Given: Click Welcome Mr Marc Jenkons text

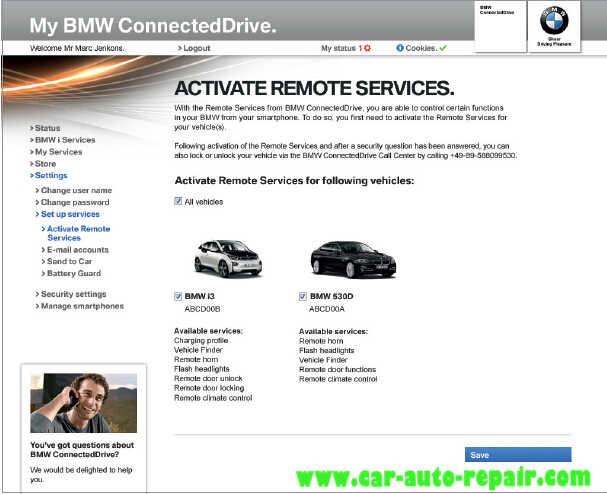Looking at the screenshot, I should [77, 48].
